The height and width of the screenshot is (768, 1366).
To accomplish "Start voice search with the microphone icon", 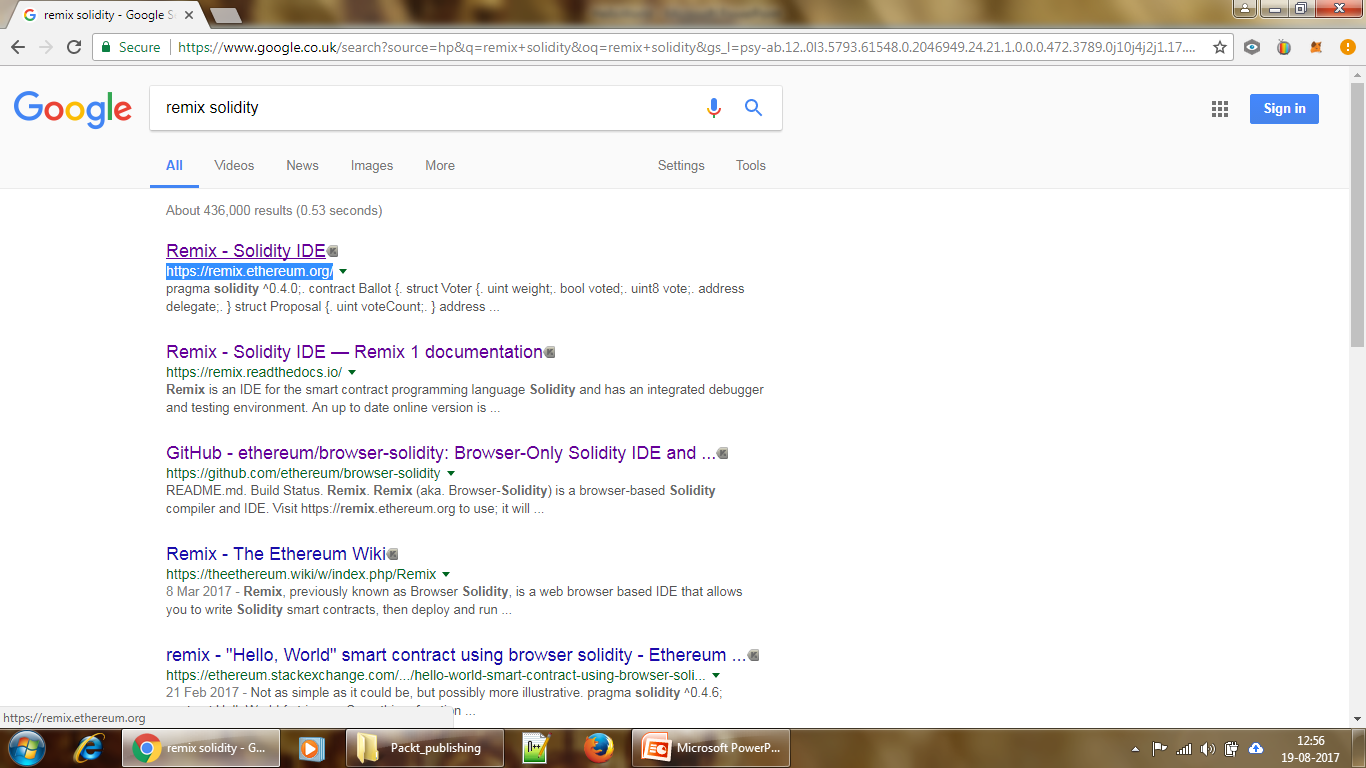I will tap(714, 108).
